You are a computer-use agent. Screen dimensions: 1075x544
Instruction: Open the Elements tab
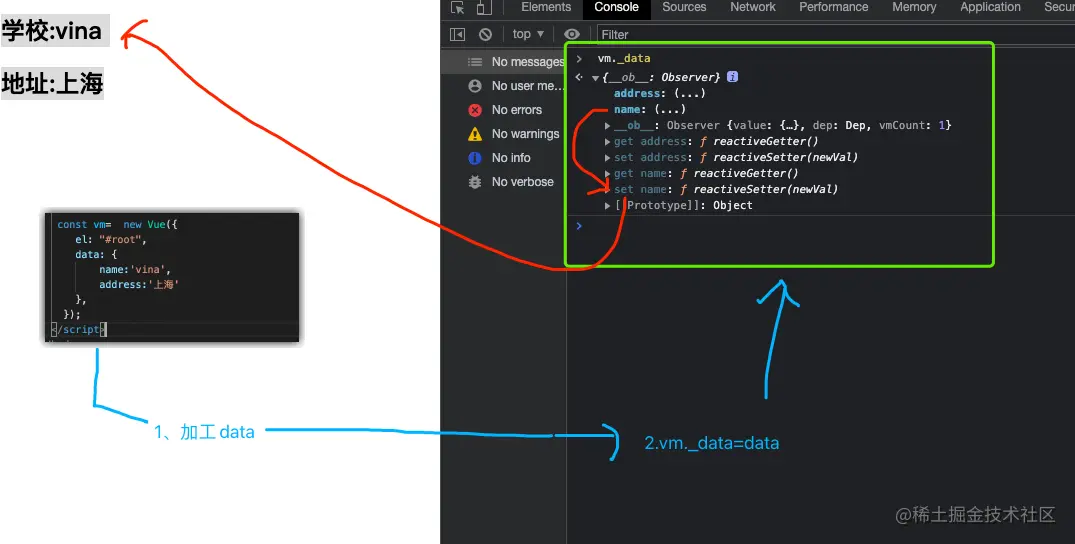(x=546, y=7)
